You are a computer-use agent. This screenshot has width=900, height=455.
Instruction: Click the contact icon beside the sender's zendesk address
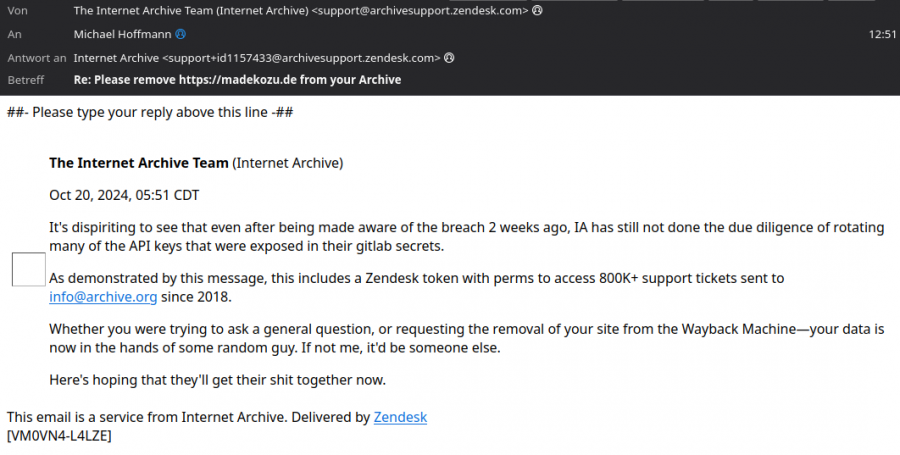(x=537, y=10)
